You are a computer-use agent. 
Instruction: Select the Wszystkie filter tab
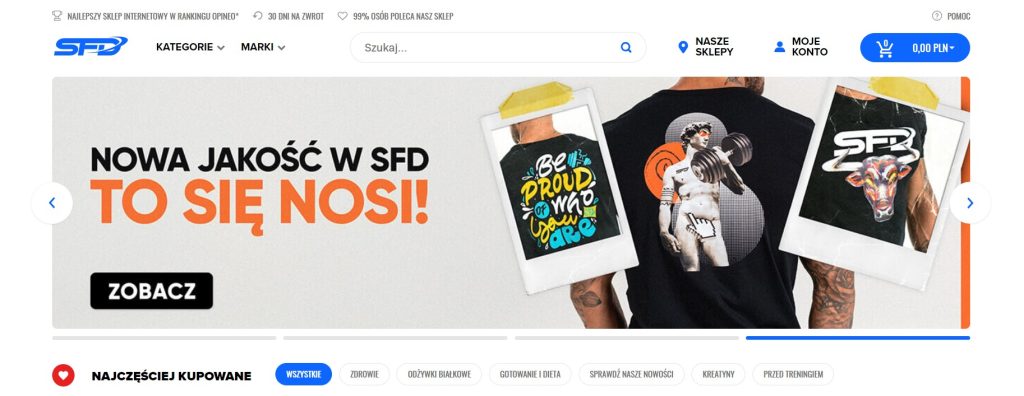(x=304, y=374)
